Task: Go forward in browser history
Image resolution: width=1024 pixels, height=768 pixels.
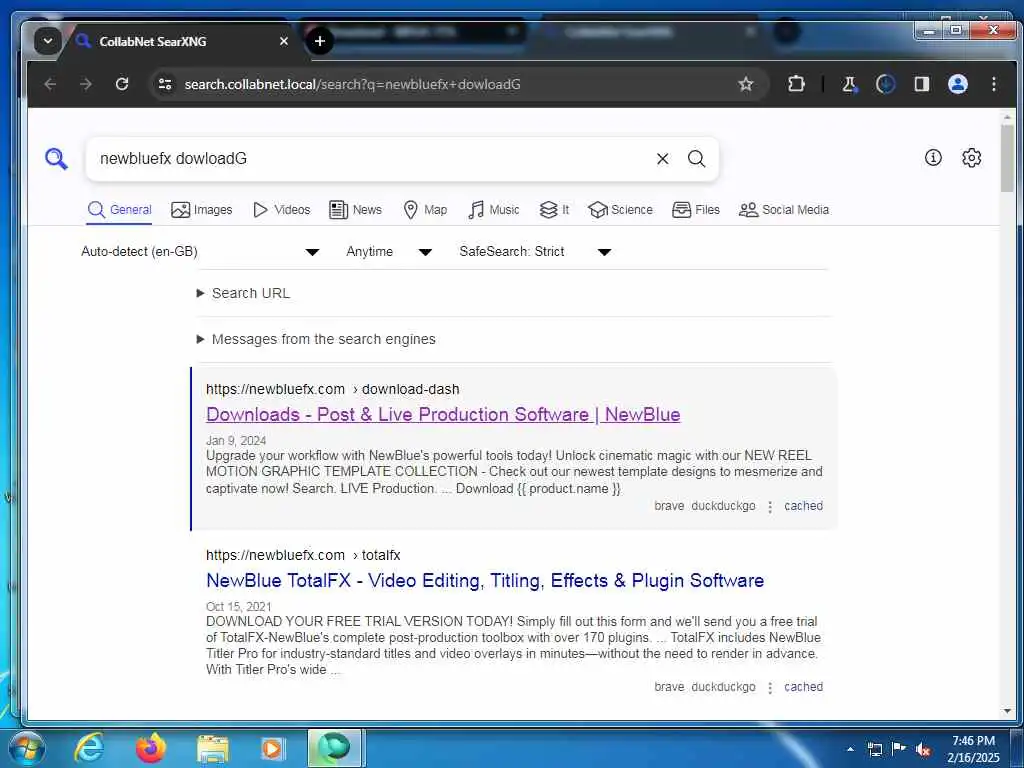Action: (86, 84)
